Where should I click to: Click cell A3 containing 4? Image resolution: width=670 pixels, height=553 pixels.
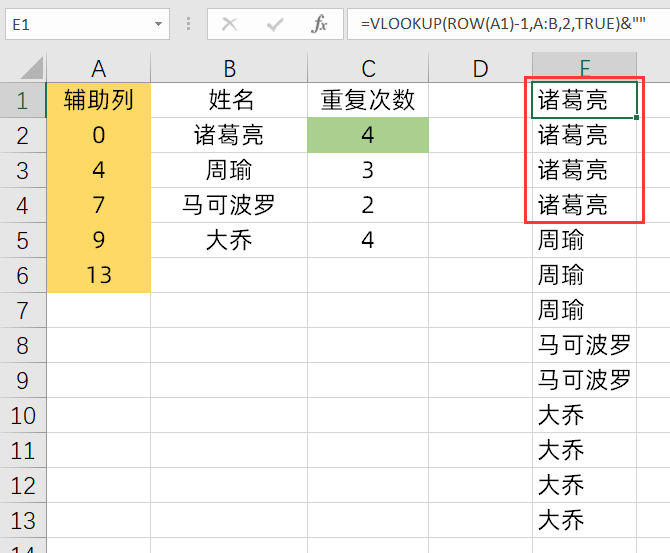point(99,171)
